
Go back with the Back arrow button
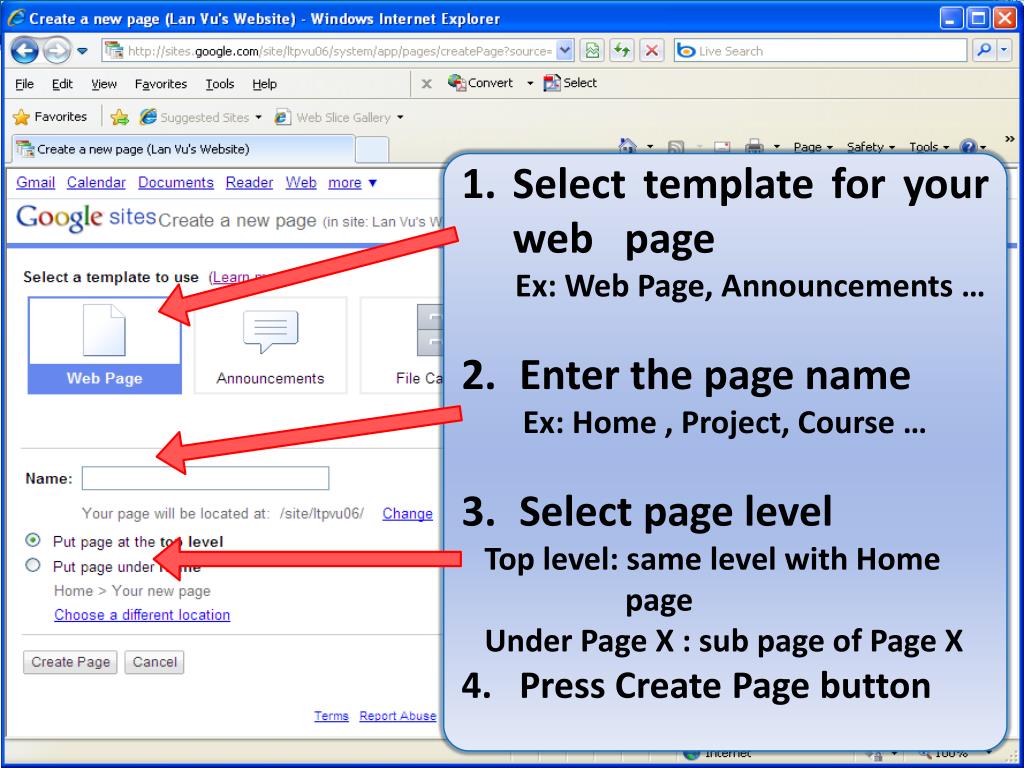pos(24,50)
